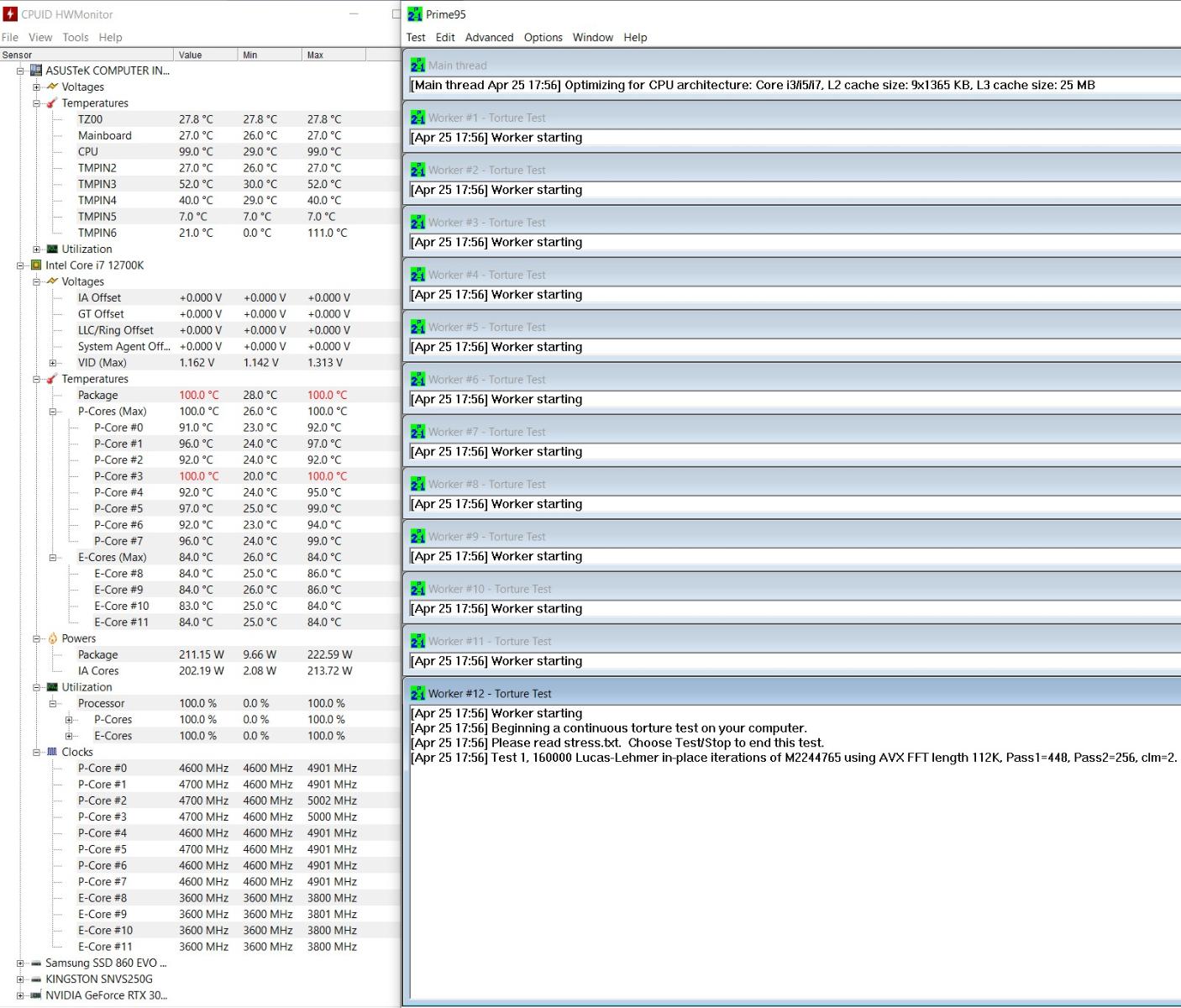The width and height of the screenshot is (1181, 1008).
Task: Open the Prime95 Edit menu
Action: coord(445,37)
